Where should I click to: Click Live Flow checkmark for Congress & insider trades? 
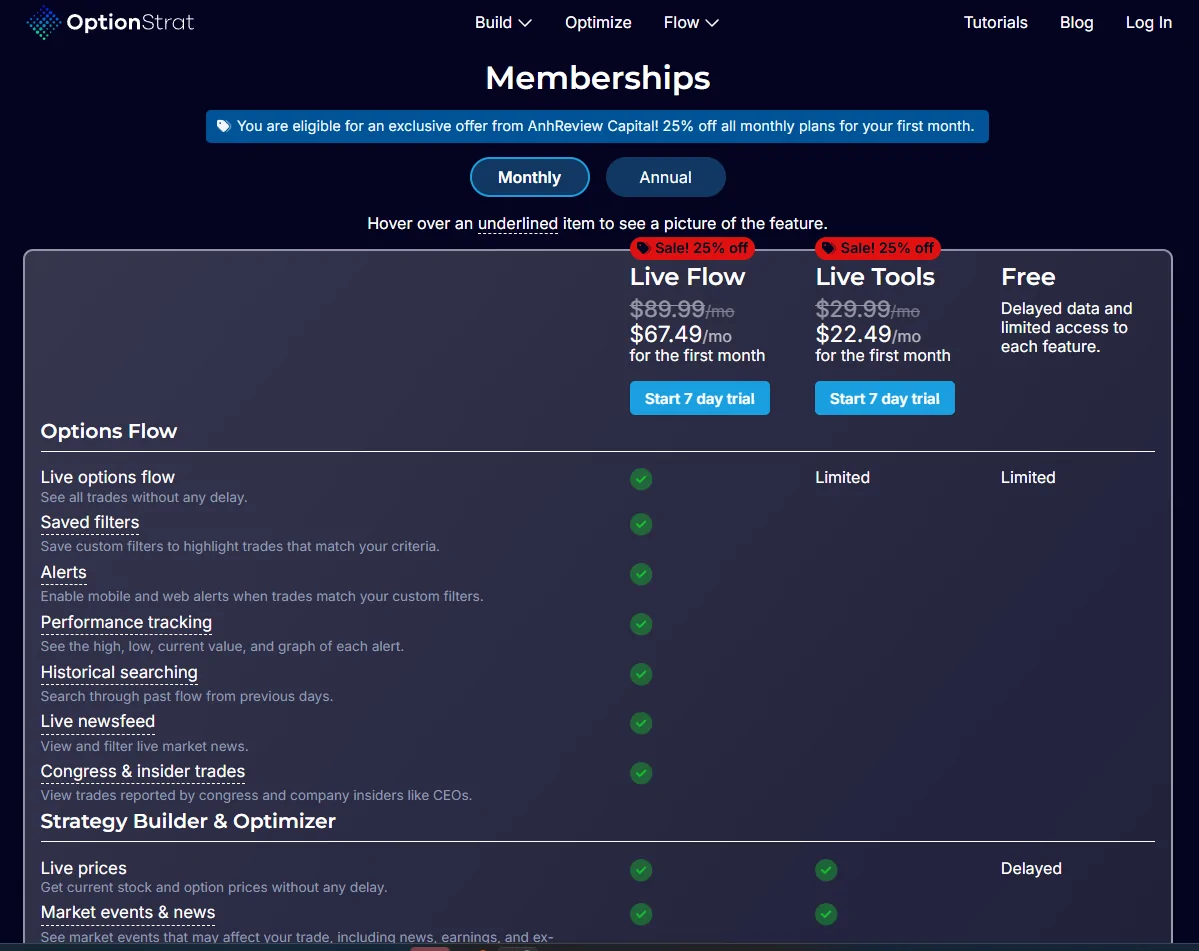coord(641,773)
